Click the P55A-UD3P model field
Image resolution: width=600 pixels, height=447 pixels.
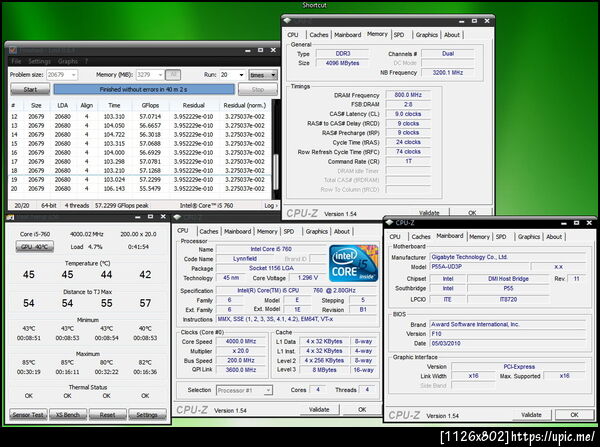[480, 267]
